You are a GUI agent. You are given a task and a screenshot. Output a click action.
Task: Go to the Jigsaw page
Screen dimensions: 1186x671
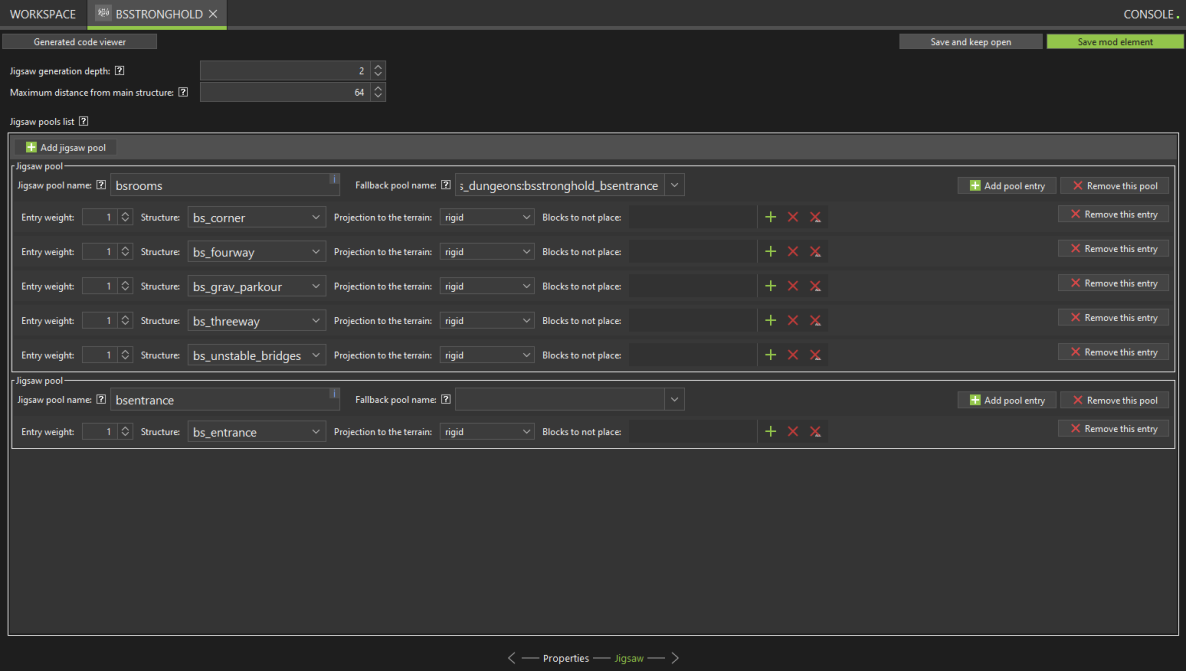(x=629, y=658)
